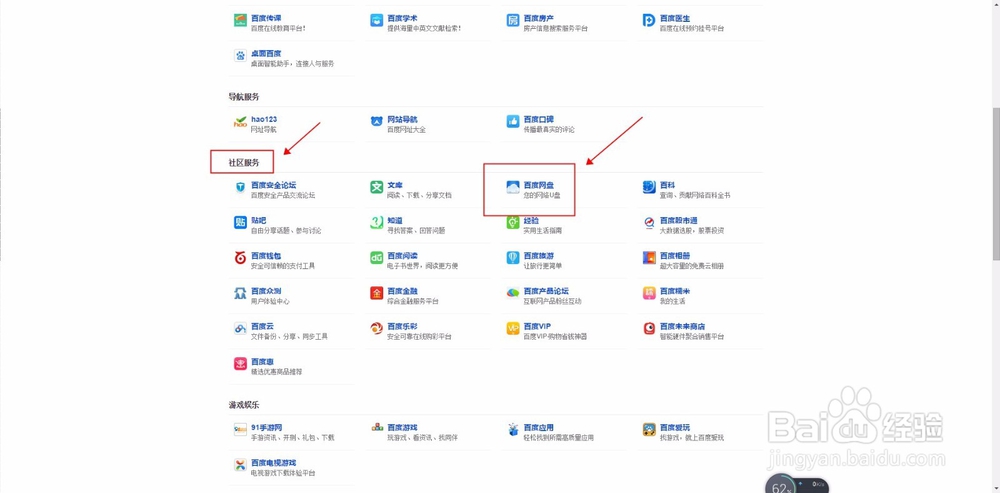The width and height of the screenshot is (1000, 493).
Task: Open the 百度股市通 text link
Action: coord(679,220)
